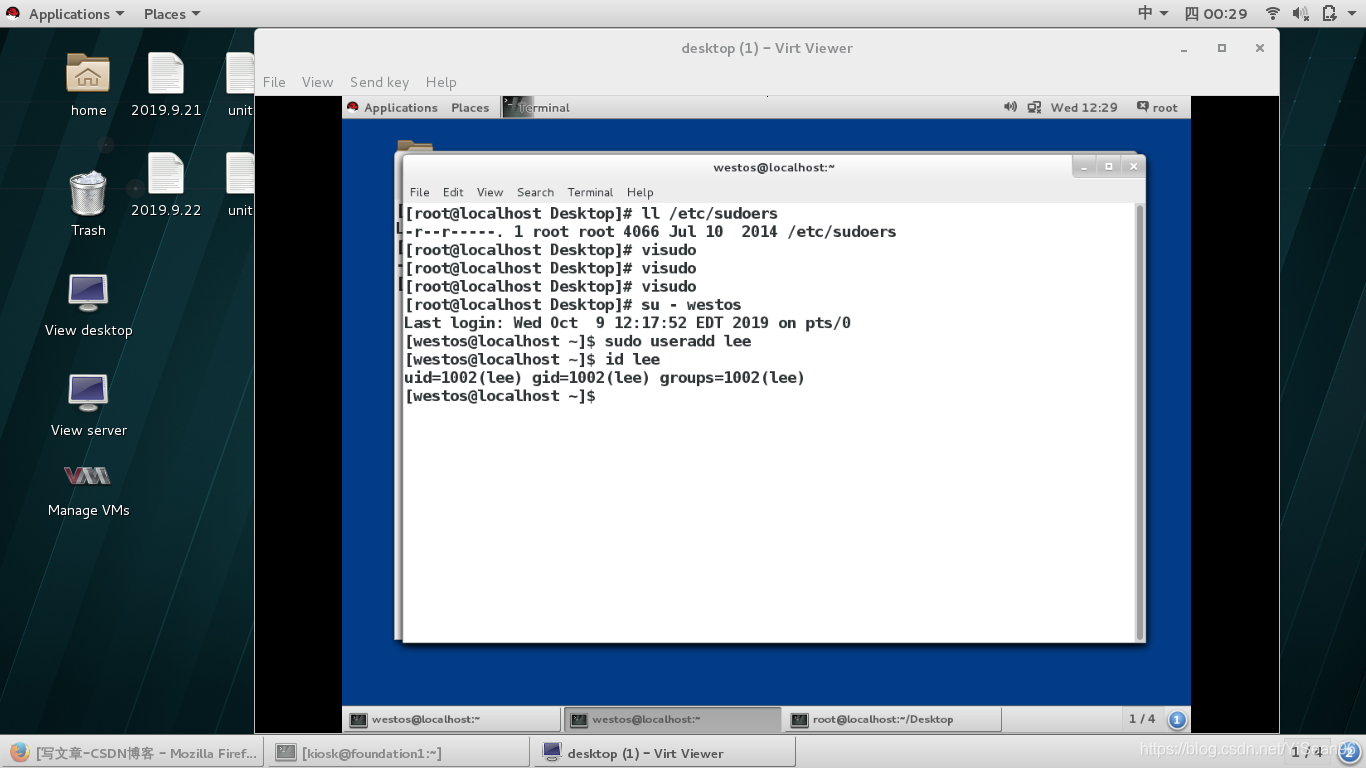Screen dimensions: 1366x768
Task: Open Virt Viewer View menu
Action: point(317,82)
